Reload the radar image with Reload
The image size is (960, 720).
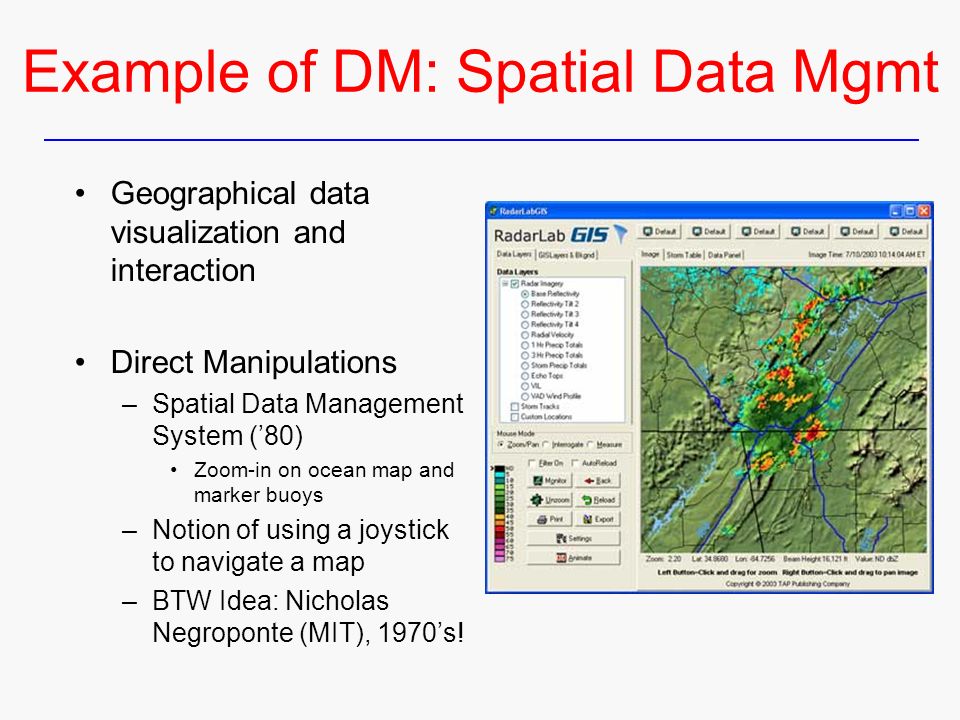click(598, 500)
